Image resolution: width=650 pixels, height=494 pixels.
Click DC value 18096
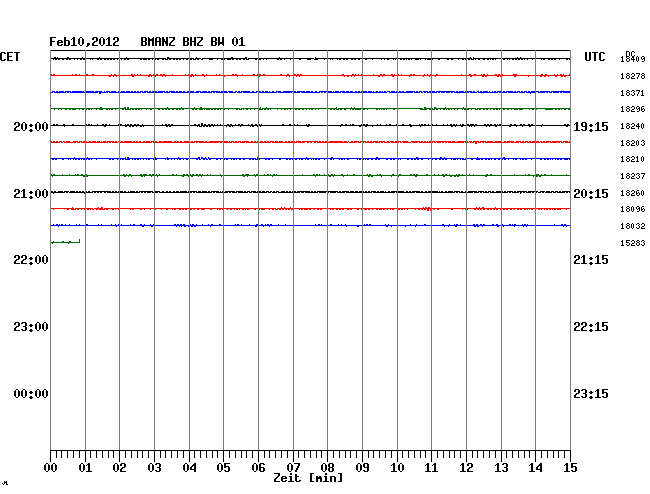[x=633, y=209]
